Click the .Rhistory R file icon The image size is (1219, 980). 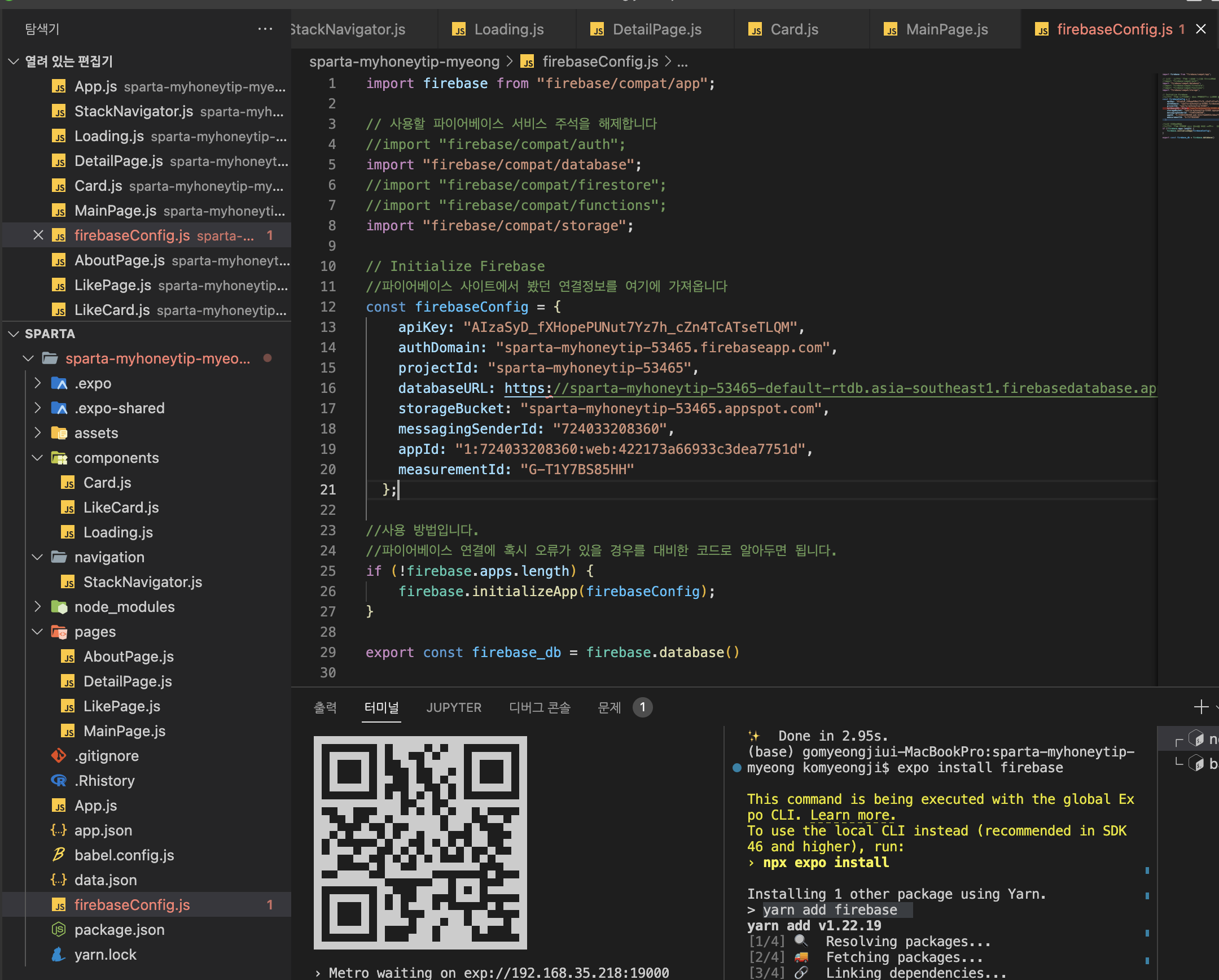59,781
